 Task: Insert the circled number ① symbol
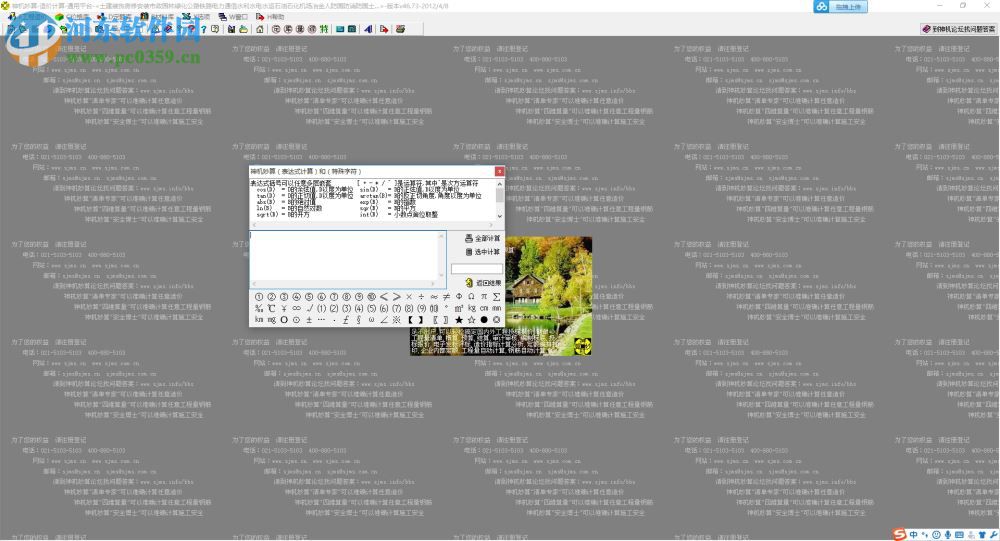[259, 297]
